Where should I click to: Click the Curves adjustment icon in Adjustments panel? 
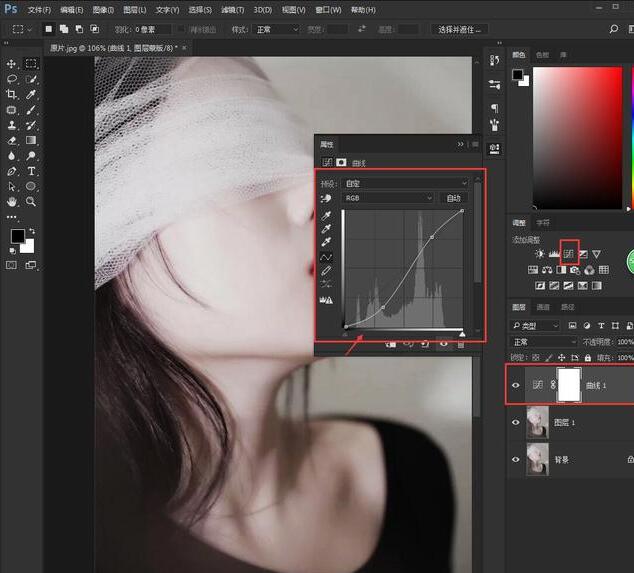(x=569, y=254)
